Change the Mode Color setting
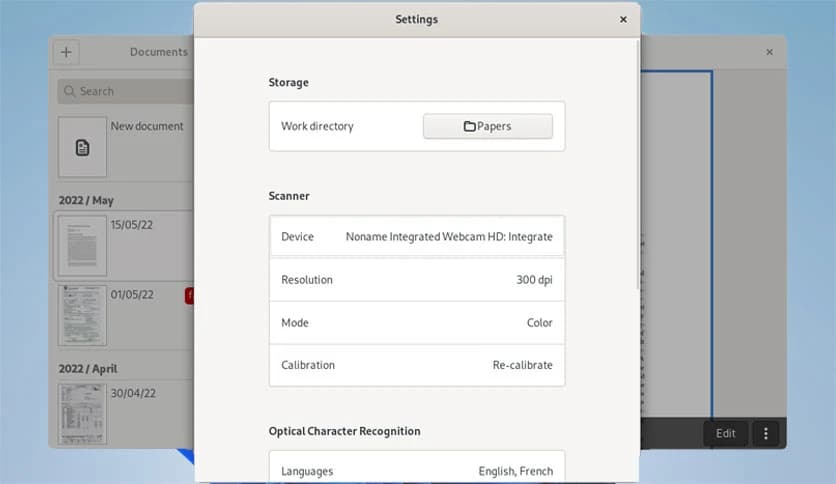The width and height of the screenshot is (836, 484). click(417, 322)
